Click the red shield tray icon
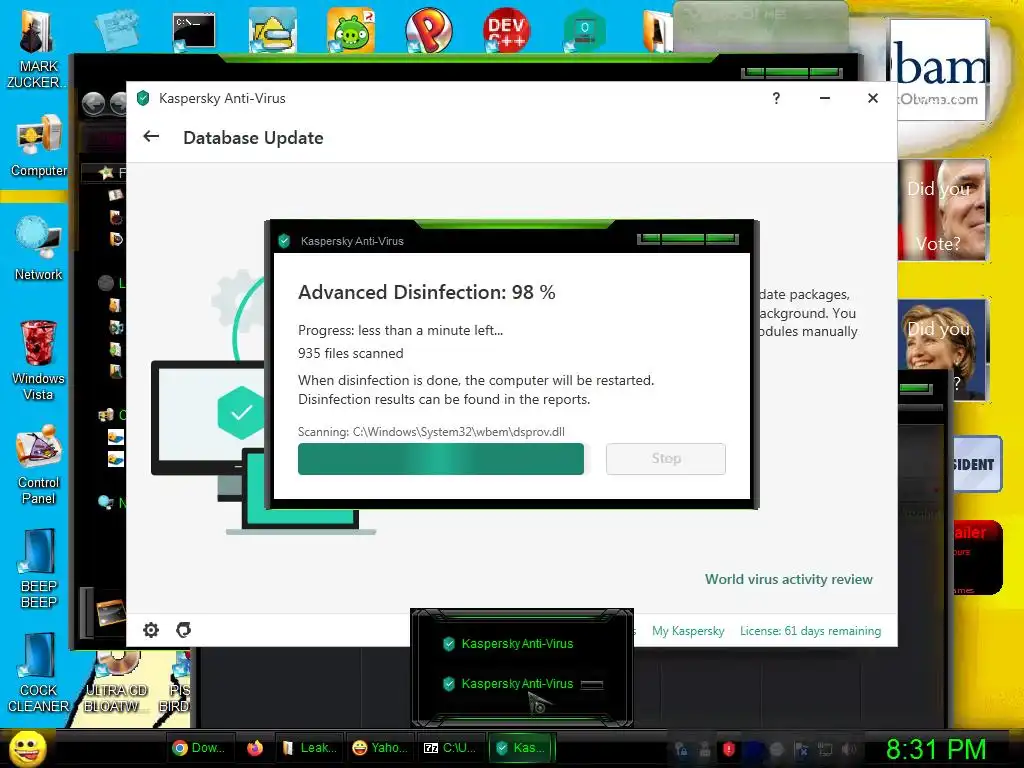The height and width of the screenshot is (768, 1024). (x=729, y=749)
